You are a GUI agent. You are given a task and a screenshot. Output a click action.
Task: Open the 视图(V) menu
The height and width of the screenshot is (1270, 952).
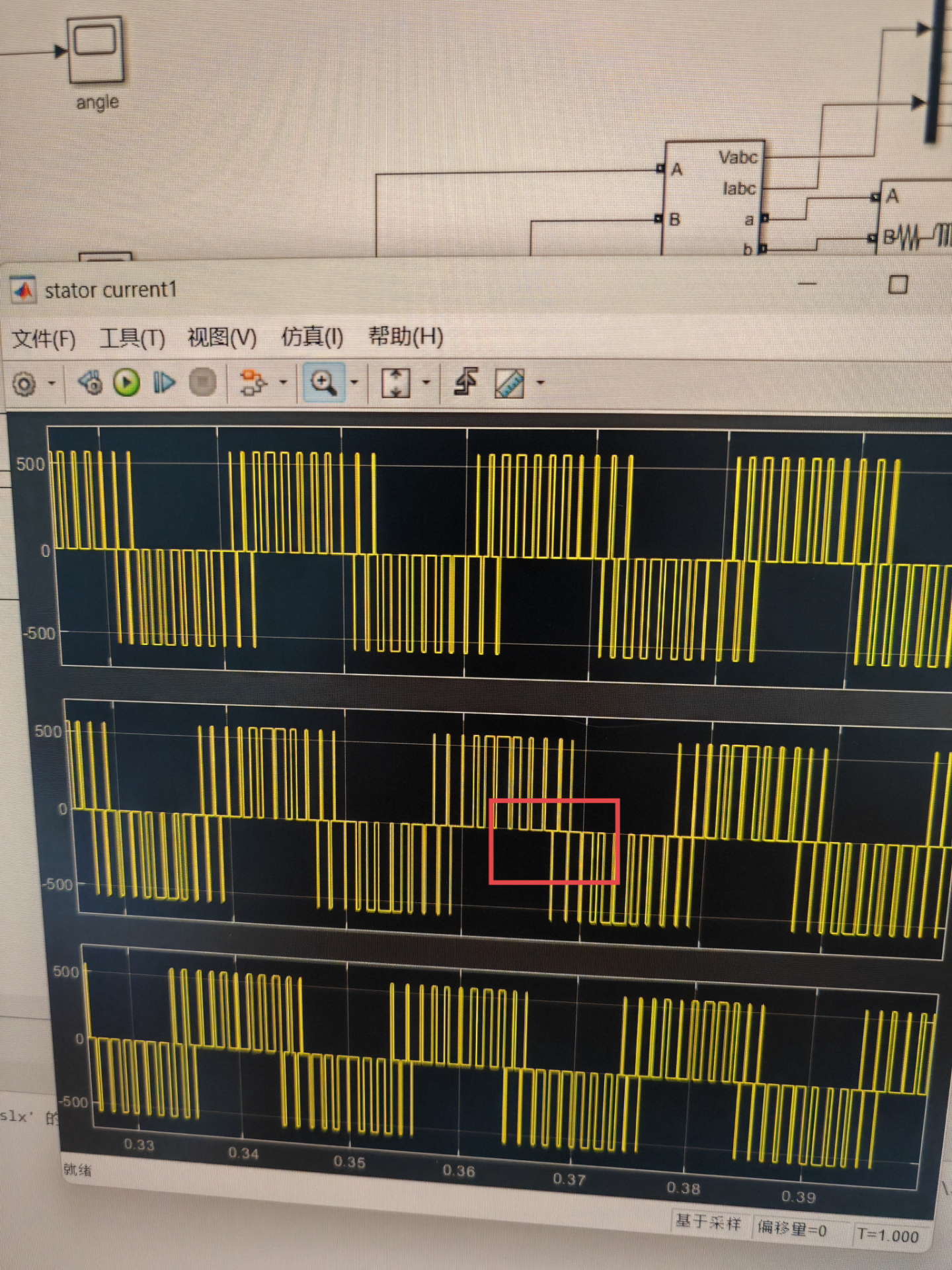tap(221, 337)
